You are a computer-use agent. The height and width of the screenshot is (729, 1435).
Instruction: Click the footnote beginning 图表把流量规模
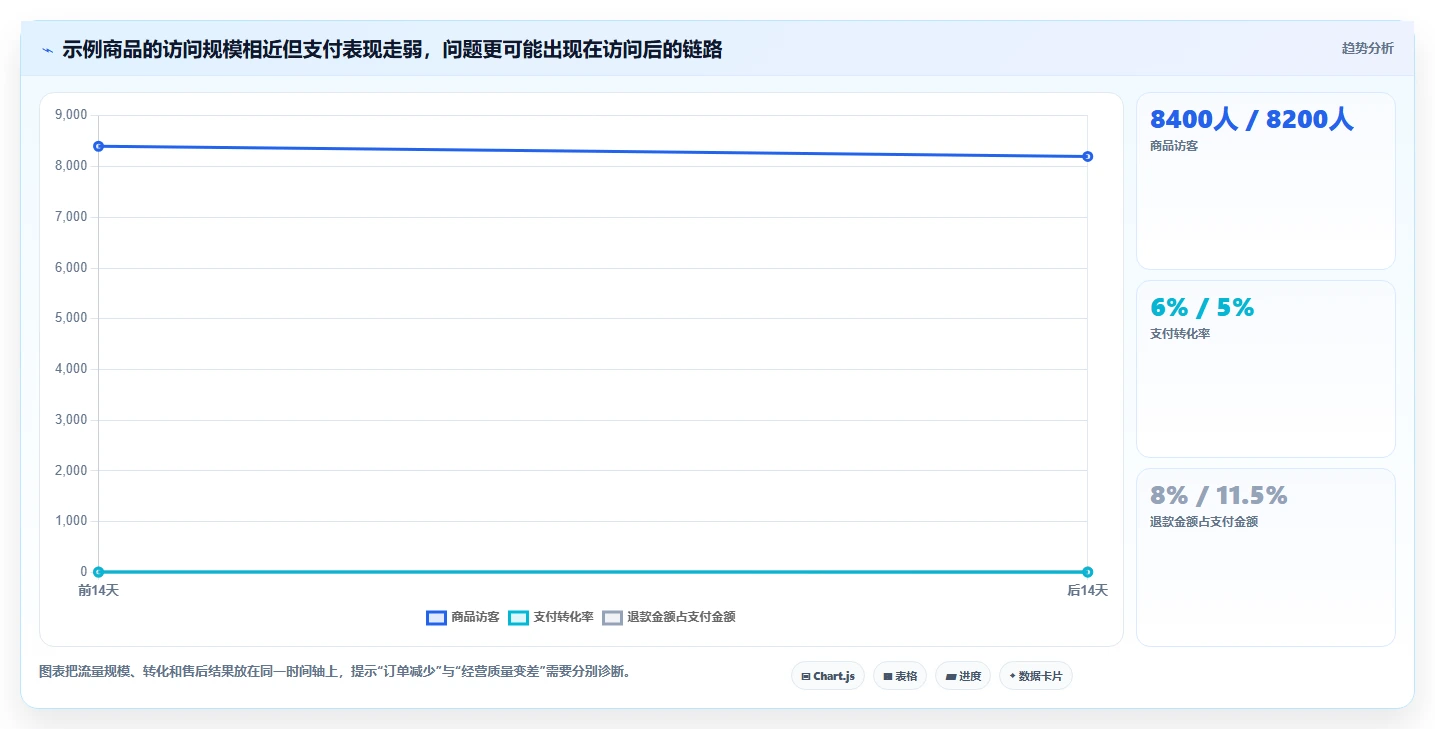click(x=335, y=672)
